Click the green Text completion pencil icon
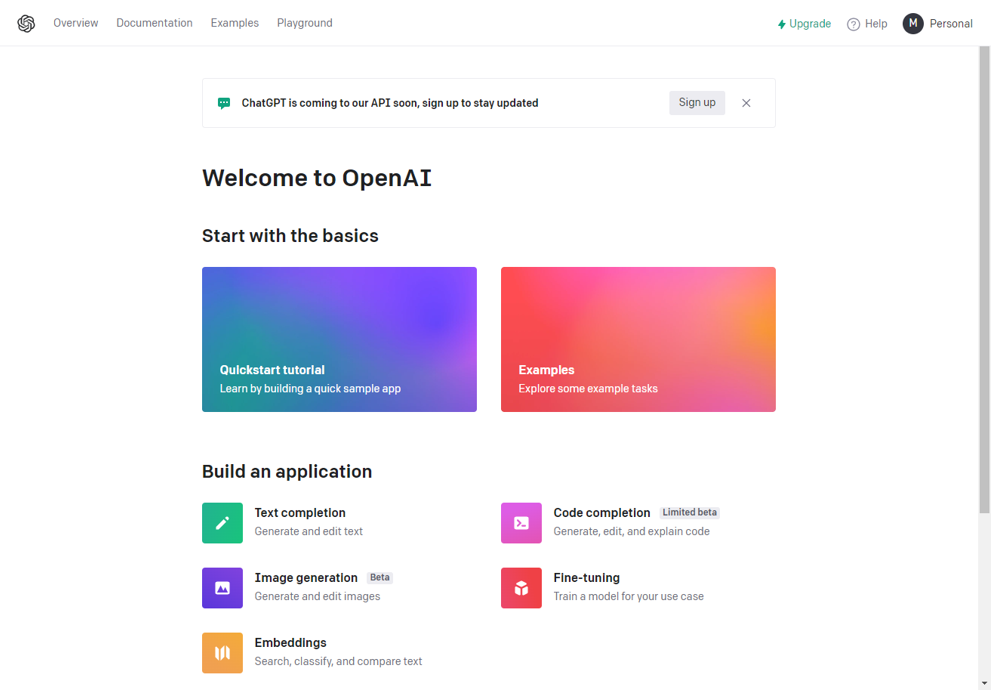This screenshot has width=993, height=690. pos(222,523)
